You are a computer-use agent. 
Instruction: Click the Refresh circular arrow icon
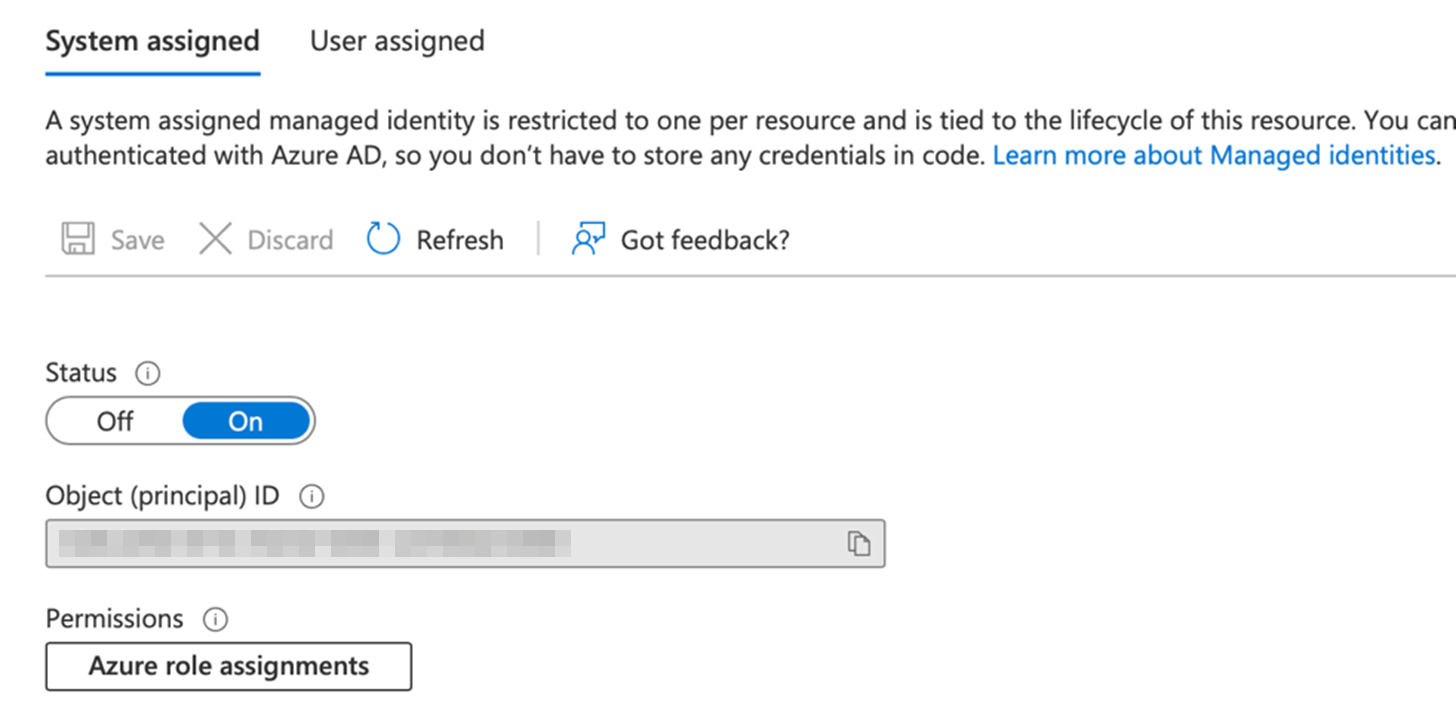[x=383, y=240]
